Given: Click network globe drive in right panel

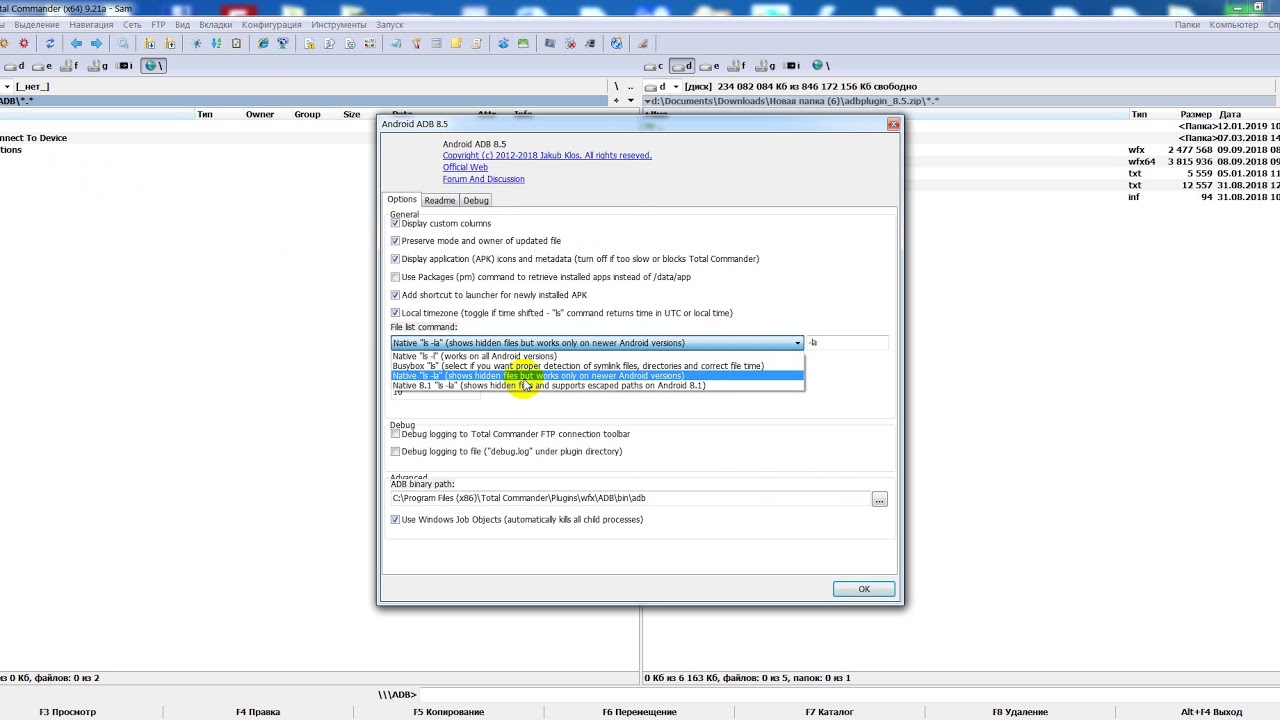Looking at the screenshot, I should pos(819,66).
